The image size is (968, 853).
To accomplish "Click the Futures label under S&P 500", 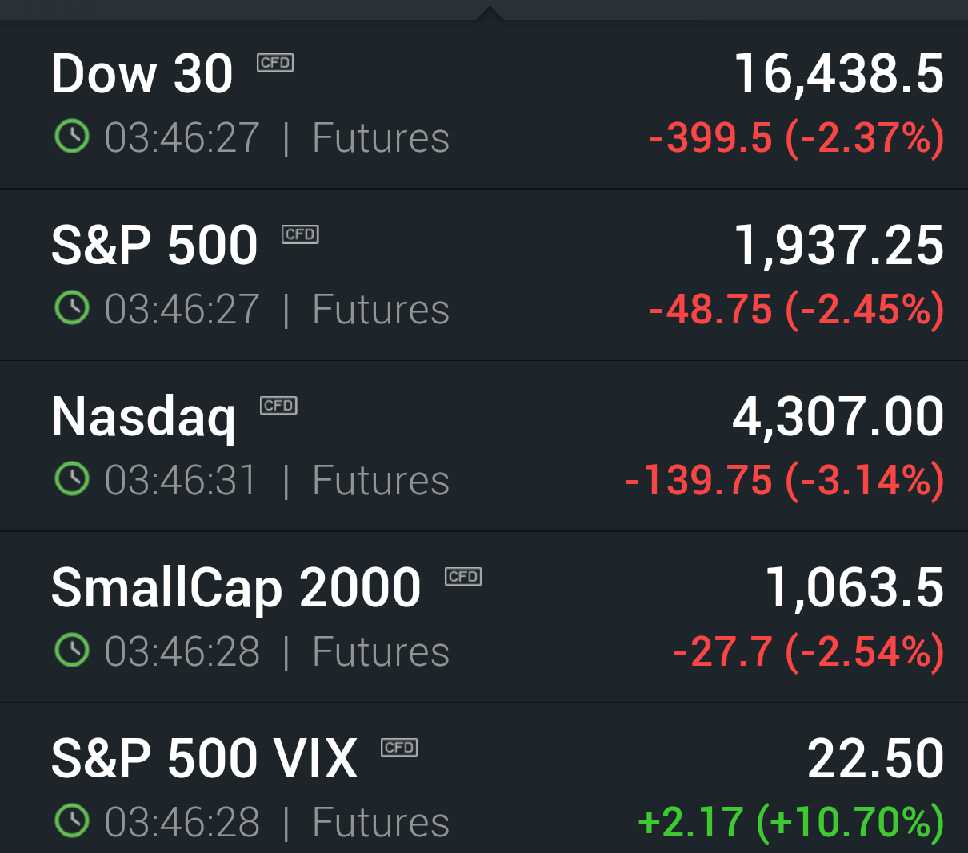I will tap(381, 309).
